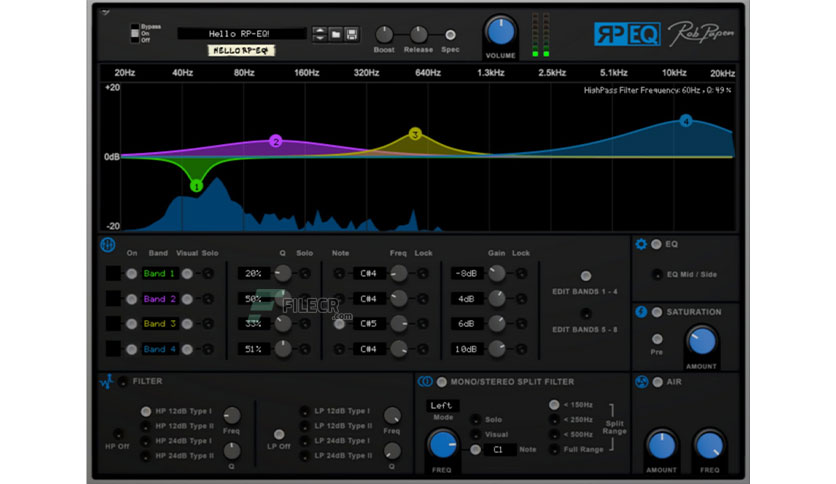Toggle Saturation Pre button
This screenshot has width=836, height=484.
657,339
